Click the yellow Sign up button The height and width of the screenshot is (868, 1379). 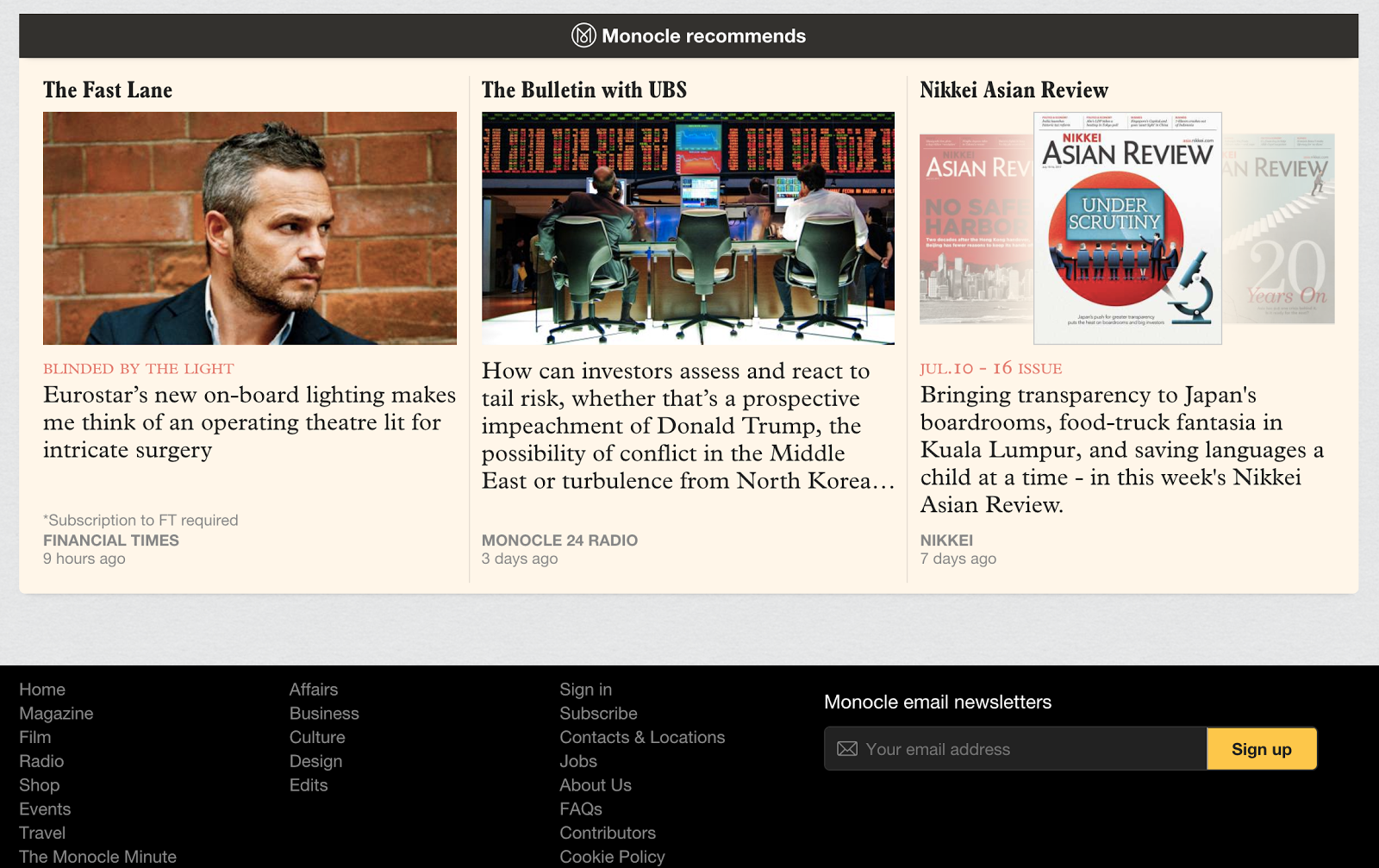[x=1262, y=748]
